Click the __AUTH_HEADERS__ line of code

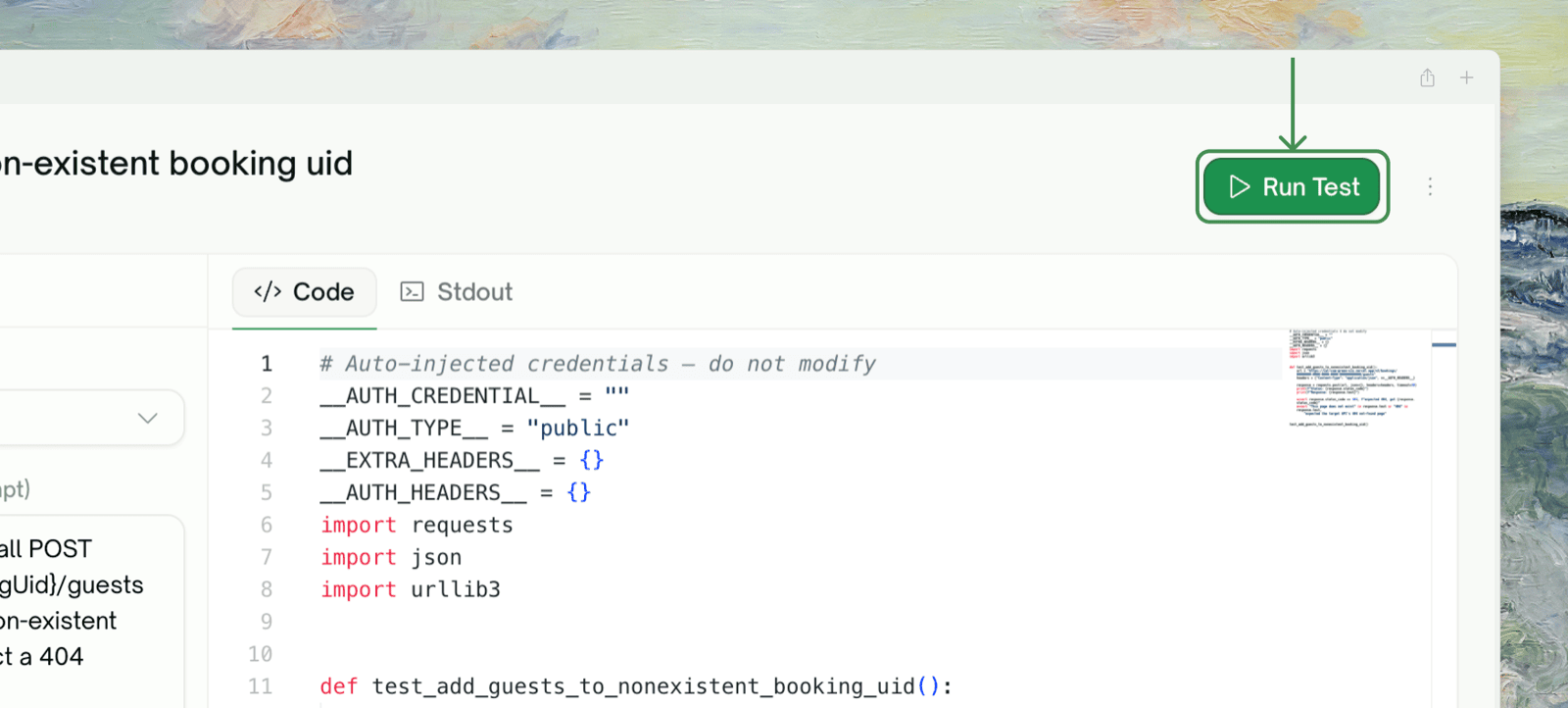455,493
